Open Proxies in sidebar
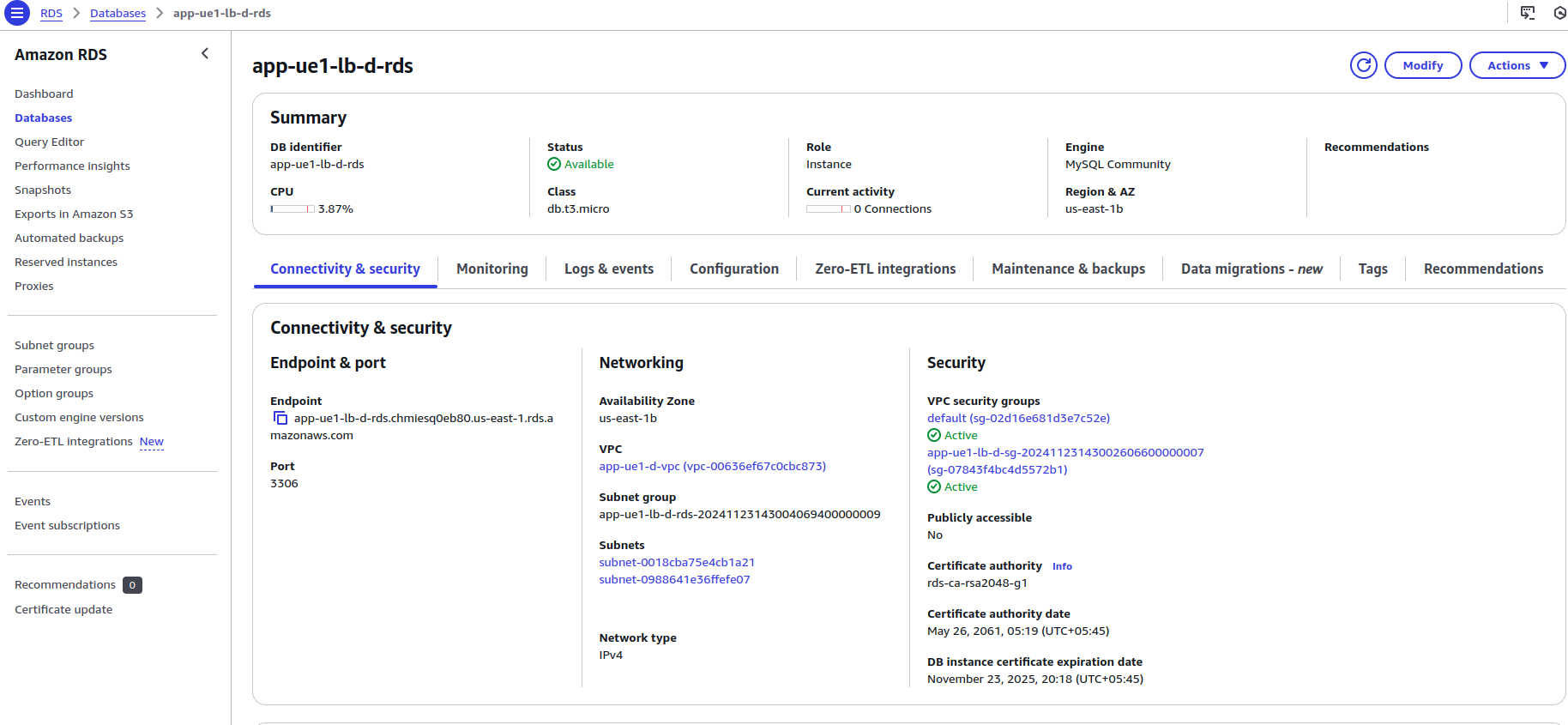1568x725 pixels. click(x=33, y=286)
